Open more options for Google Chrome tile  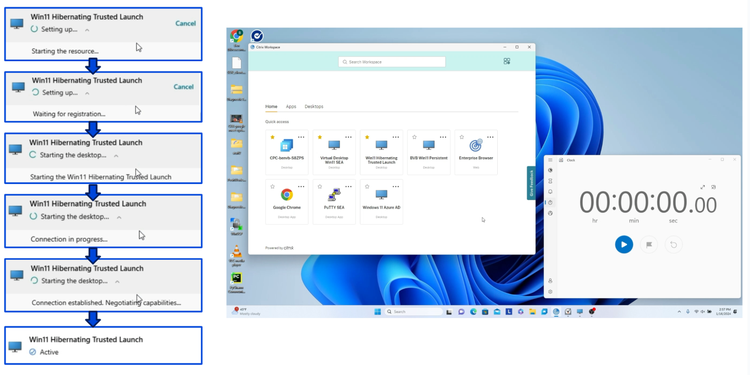[x=301, y=187]
